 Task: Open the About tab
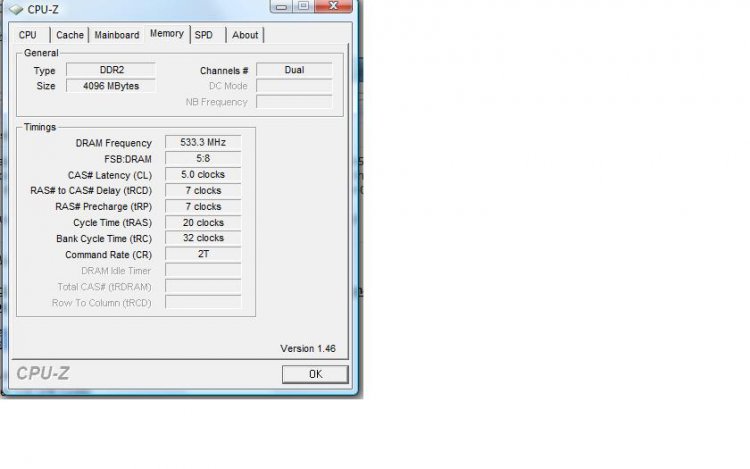point(245,35)
